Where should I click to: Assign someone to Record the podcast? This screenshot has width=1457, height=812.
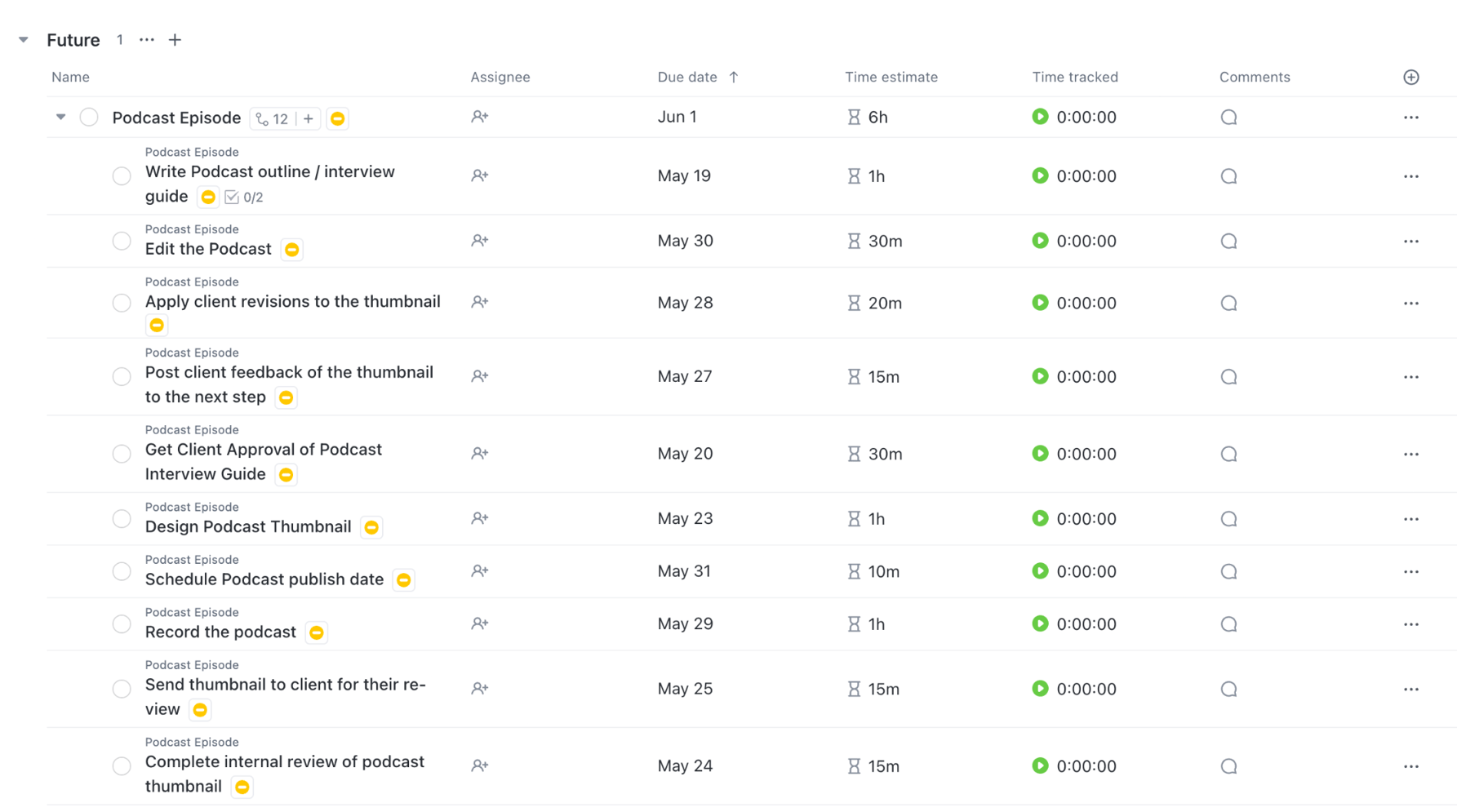(479, 623)
